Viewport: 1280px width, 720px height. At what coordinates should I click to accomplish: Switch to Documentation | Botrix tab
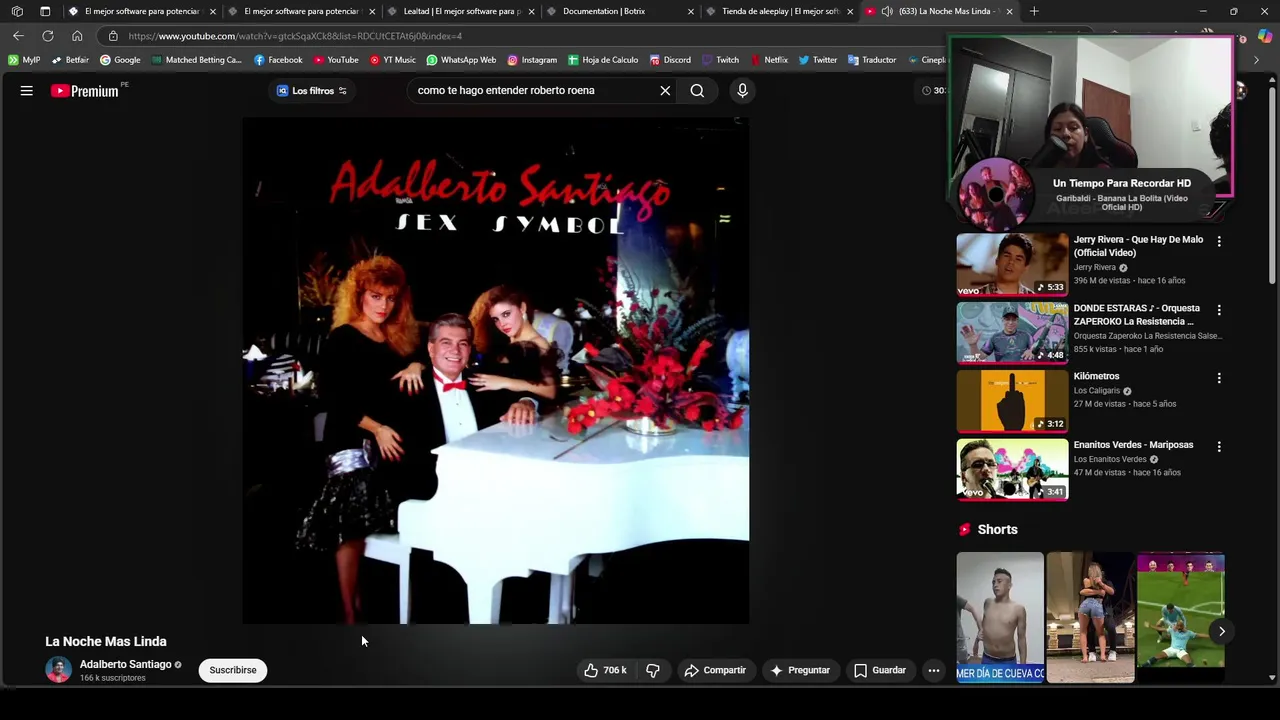coord(620,11)
